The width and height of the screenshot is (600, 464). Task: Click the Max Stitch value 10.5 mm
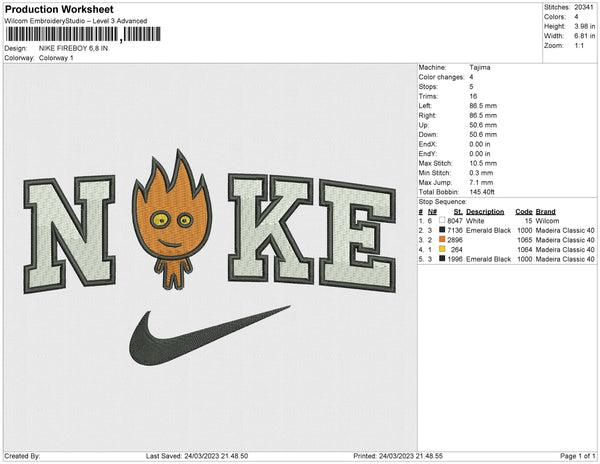click(x=483, y=163)
